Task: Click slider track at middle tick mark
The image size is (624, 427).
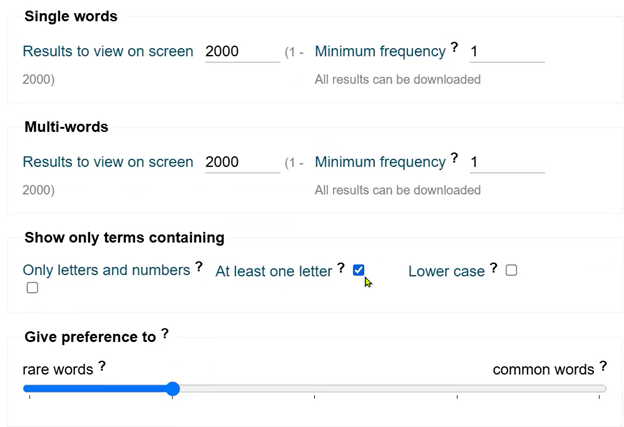Action: pyautogui.click(x=314, y=388)
